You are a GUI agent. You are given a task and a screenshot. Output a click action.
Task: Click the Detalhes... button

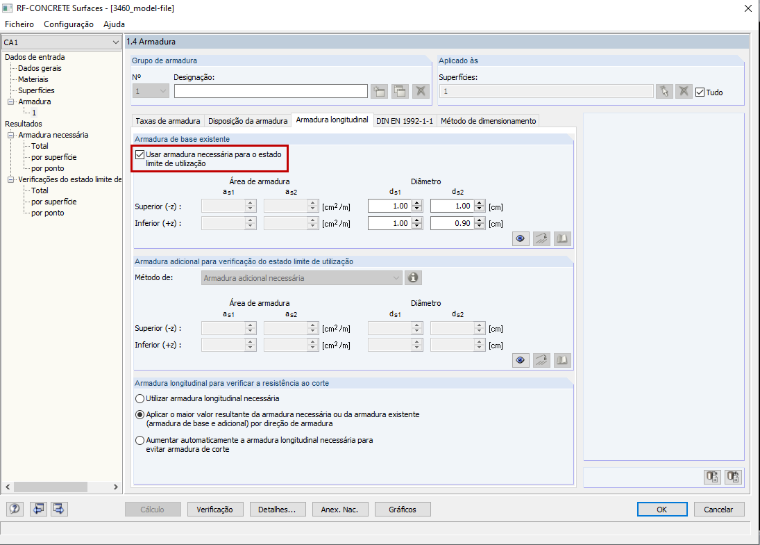pyautogui.click(x=277, y=510)
